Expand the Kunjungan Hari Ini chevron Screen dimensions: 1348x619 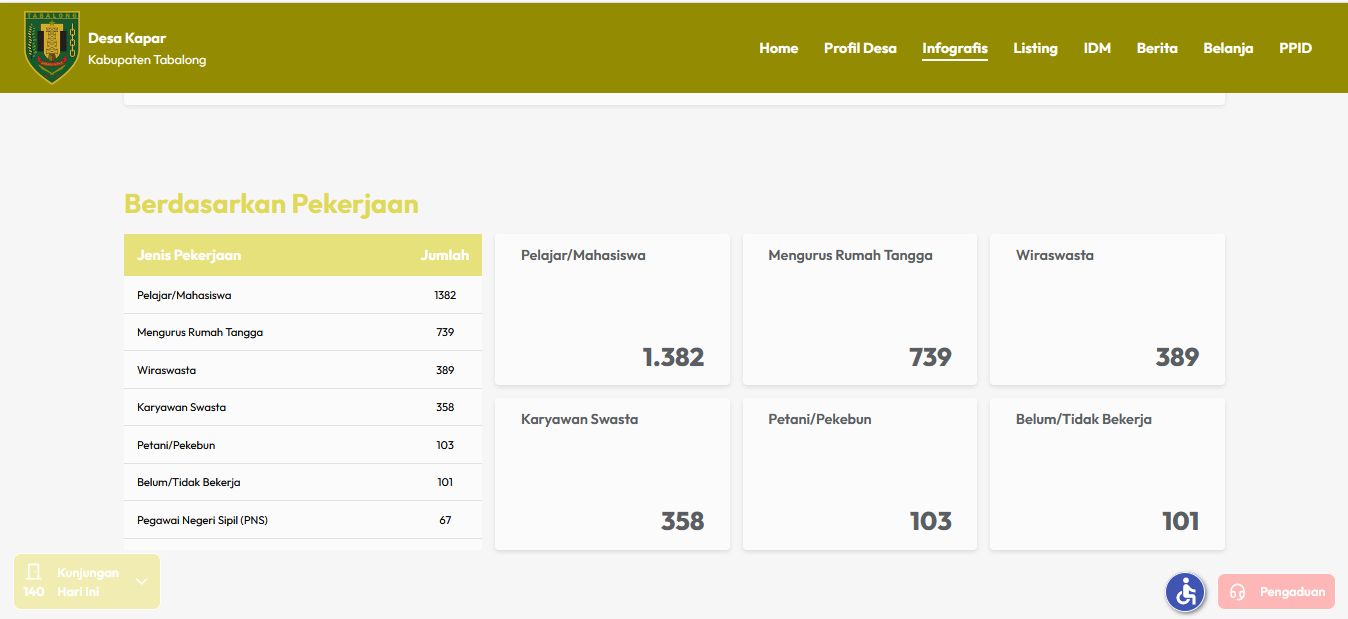[x=141, y=582]
